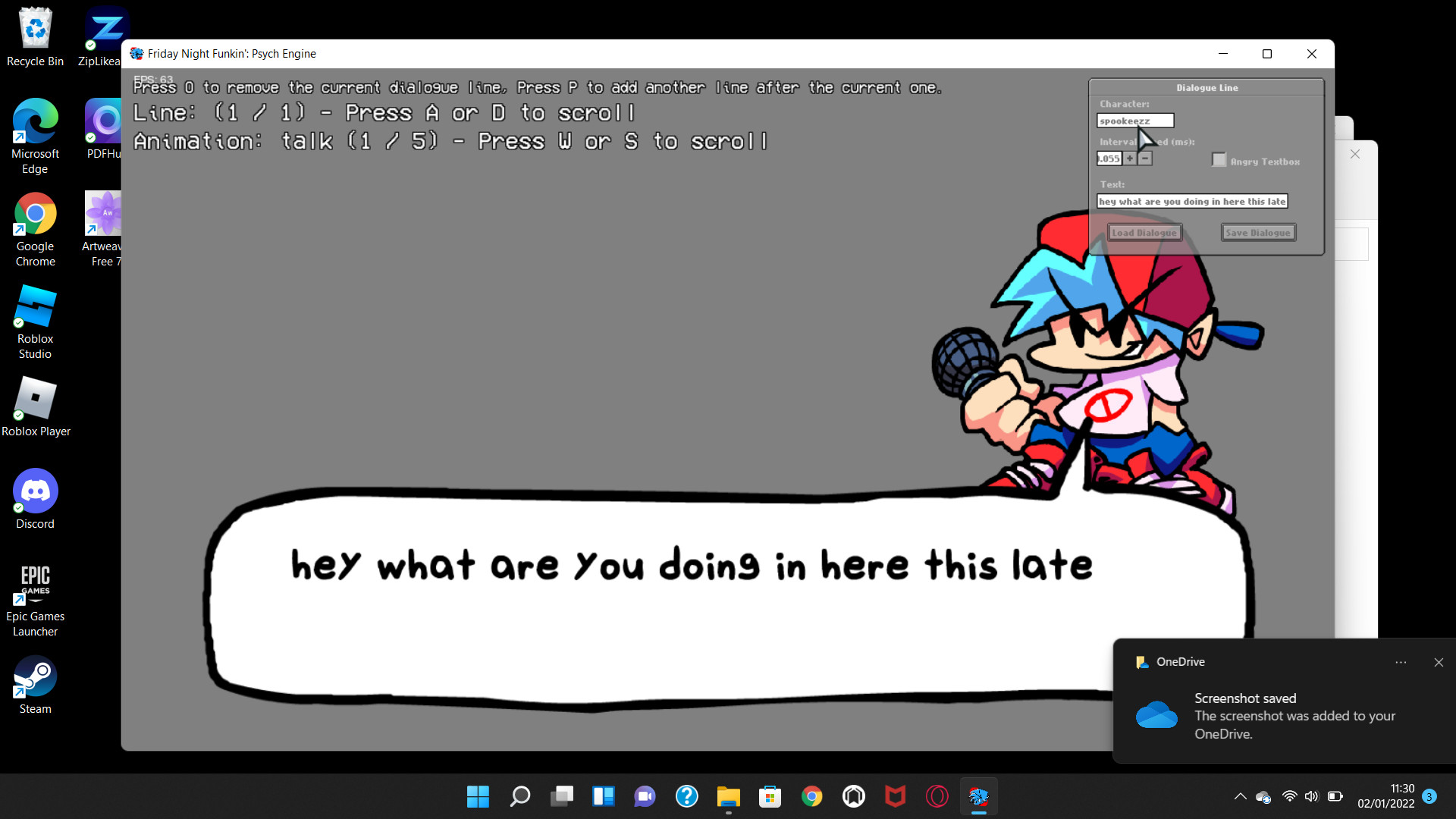Open Microsoft Store from taskbar
Image resolution: width=1456 pixels, height=819 pixels.
[x=770, y=796]
